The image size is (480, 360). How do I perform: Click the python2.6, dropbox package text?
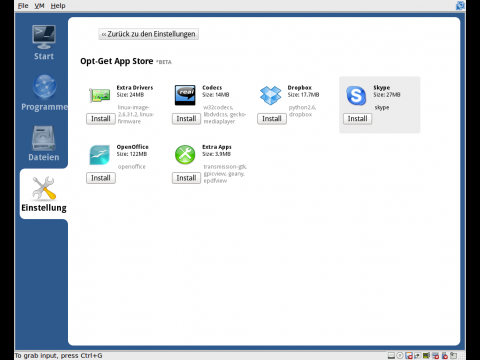(302, 111)
